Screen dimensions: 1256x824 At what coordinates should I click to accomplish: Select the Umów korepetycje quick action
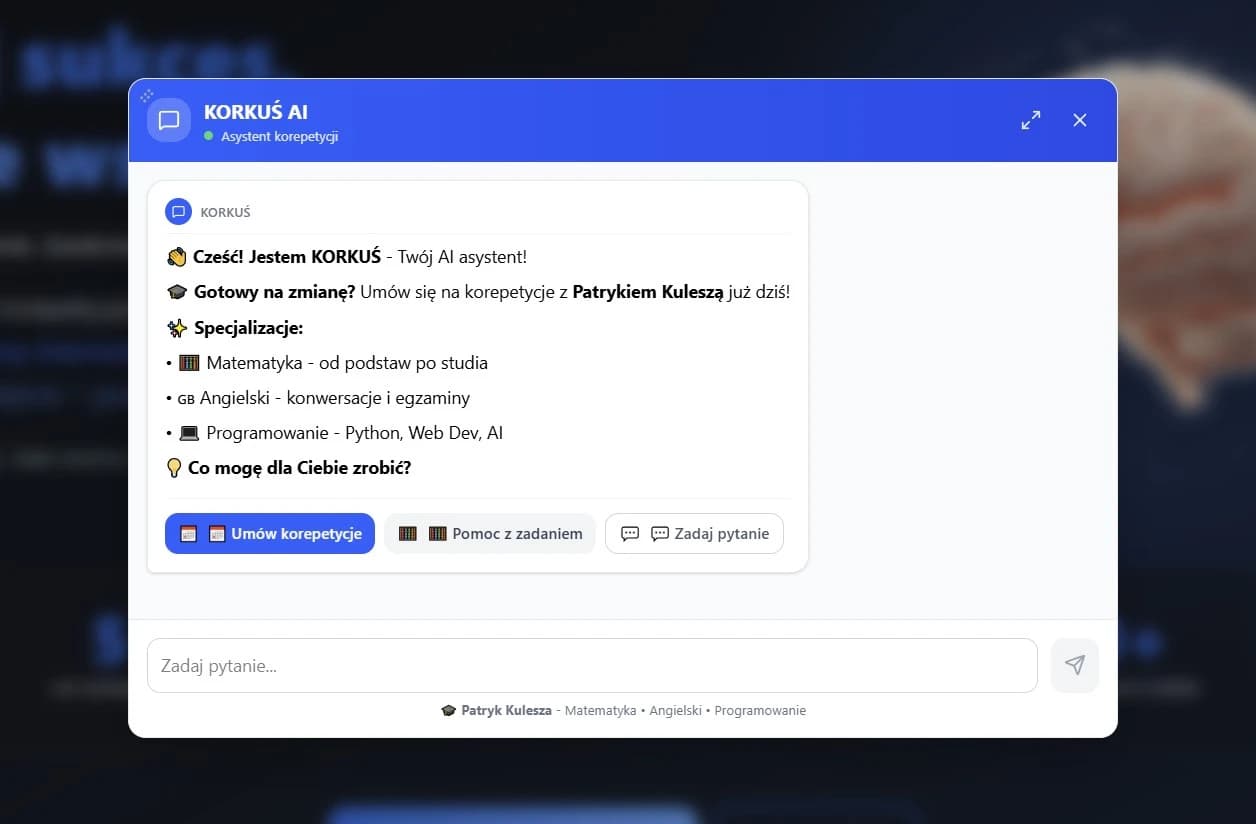pyautogui.click(x=269, y=533)
